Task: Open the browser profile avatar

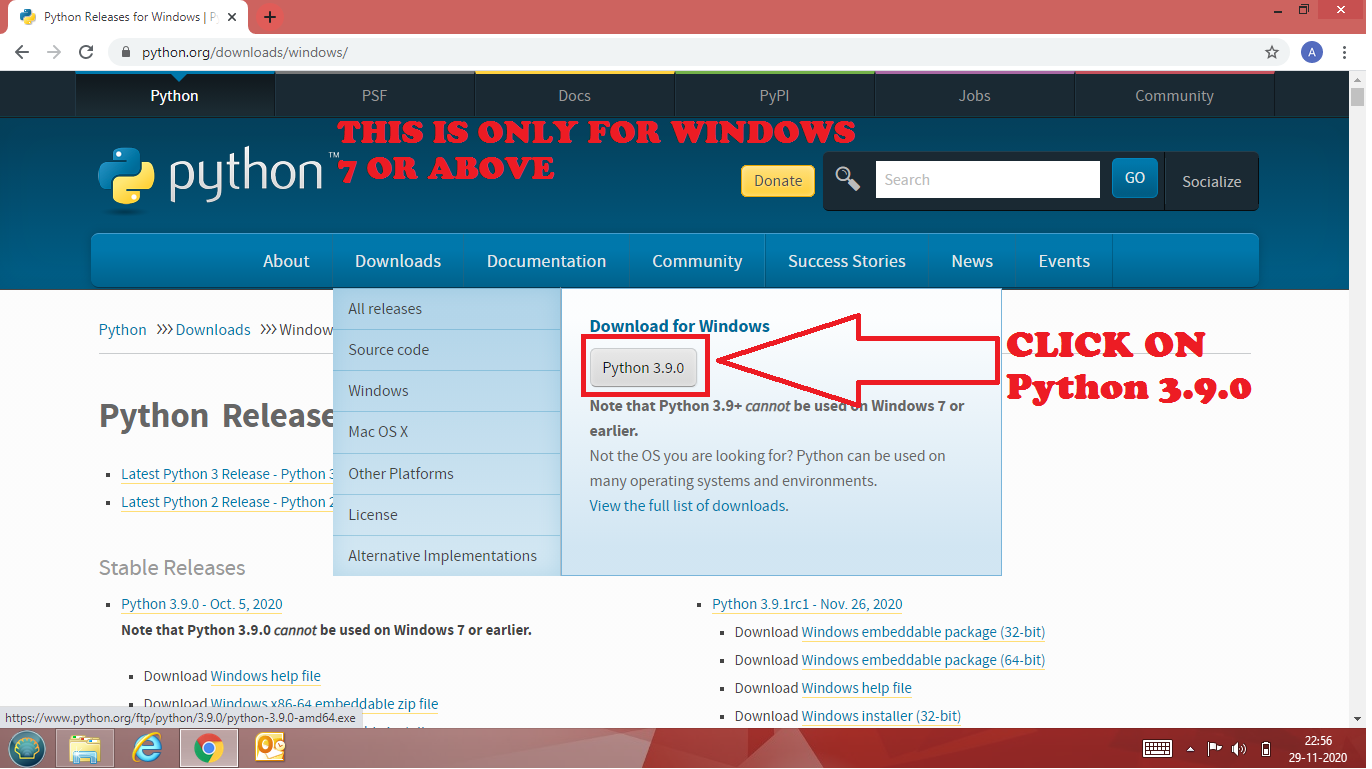Action: pos(1311,52)
